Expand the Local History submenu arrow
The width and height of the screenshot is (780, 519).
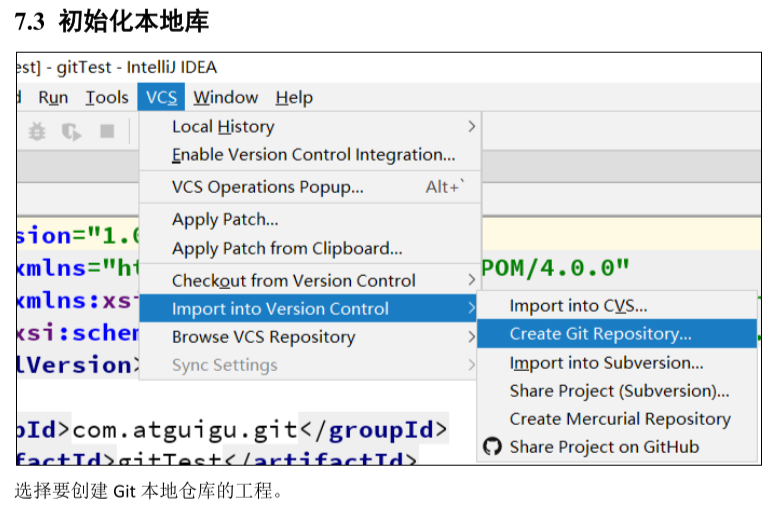point(471,126)
